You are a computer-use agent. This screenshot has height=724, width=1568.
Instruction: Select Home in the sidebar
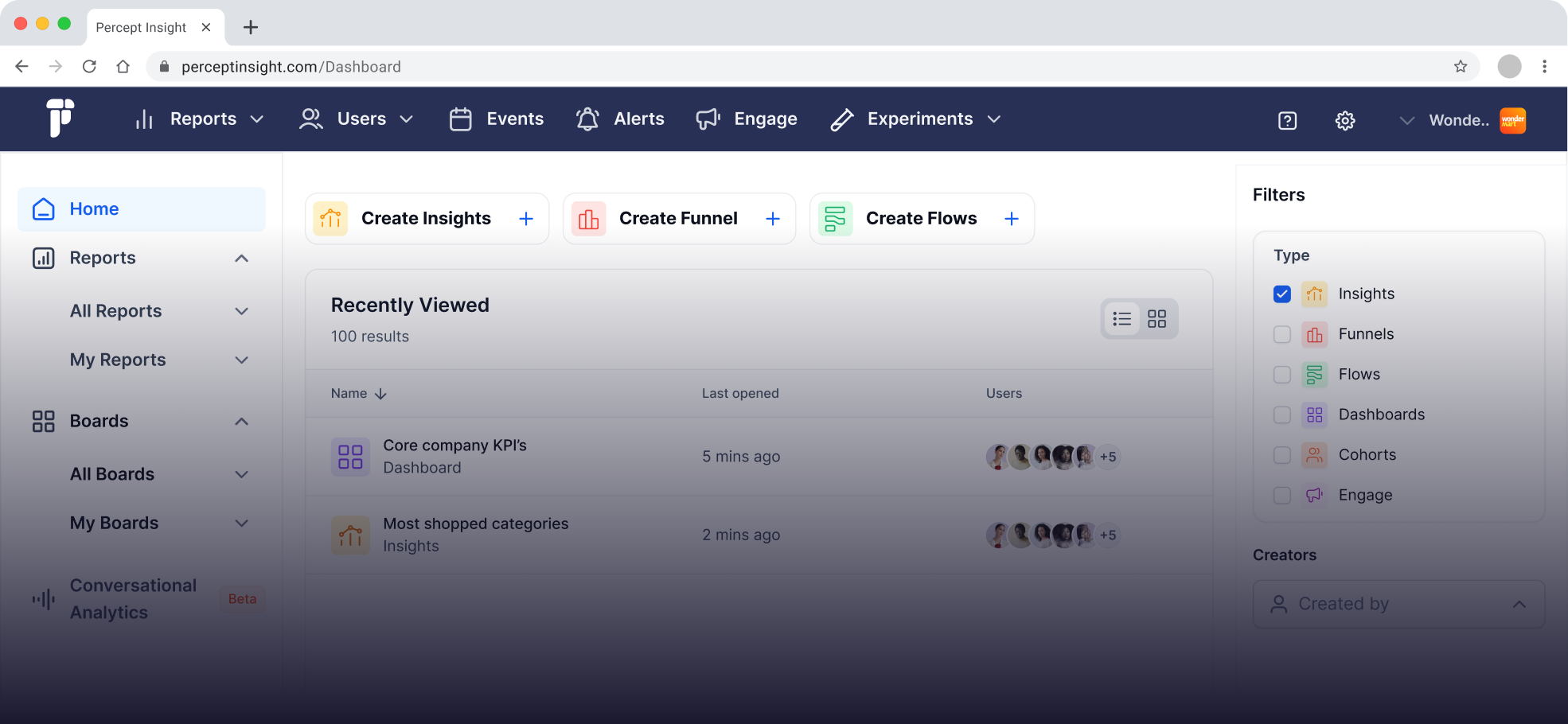[x=142, y=209]
